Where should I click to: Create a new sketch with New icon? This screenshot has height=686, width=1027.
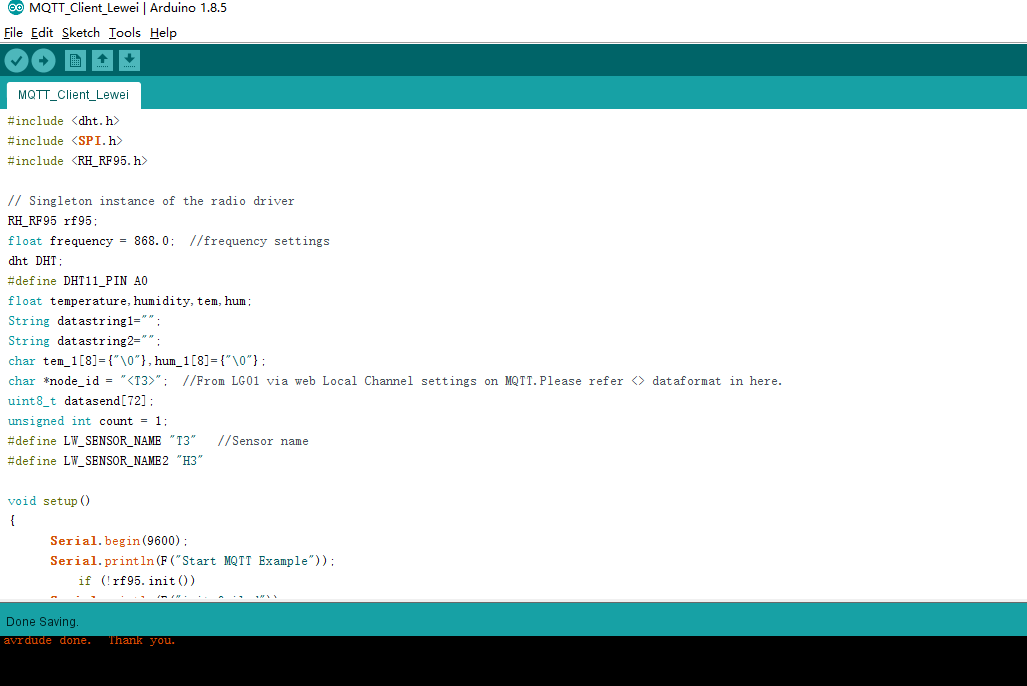pos(75,61)
